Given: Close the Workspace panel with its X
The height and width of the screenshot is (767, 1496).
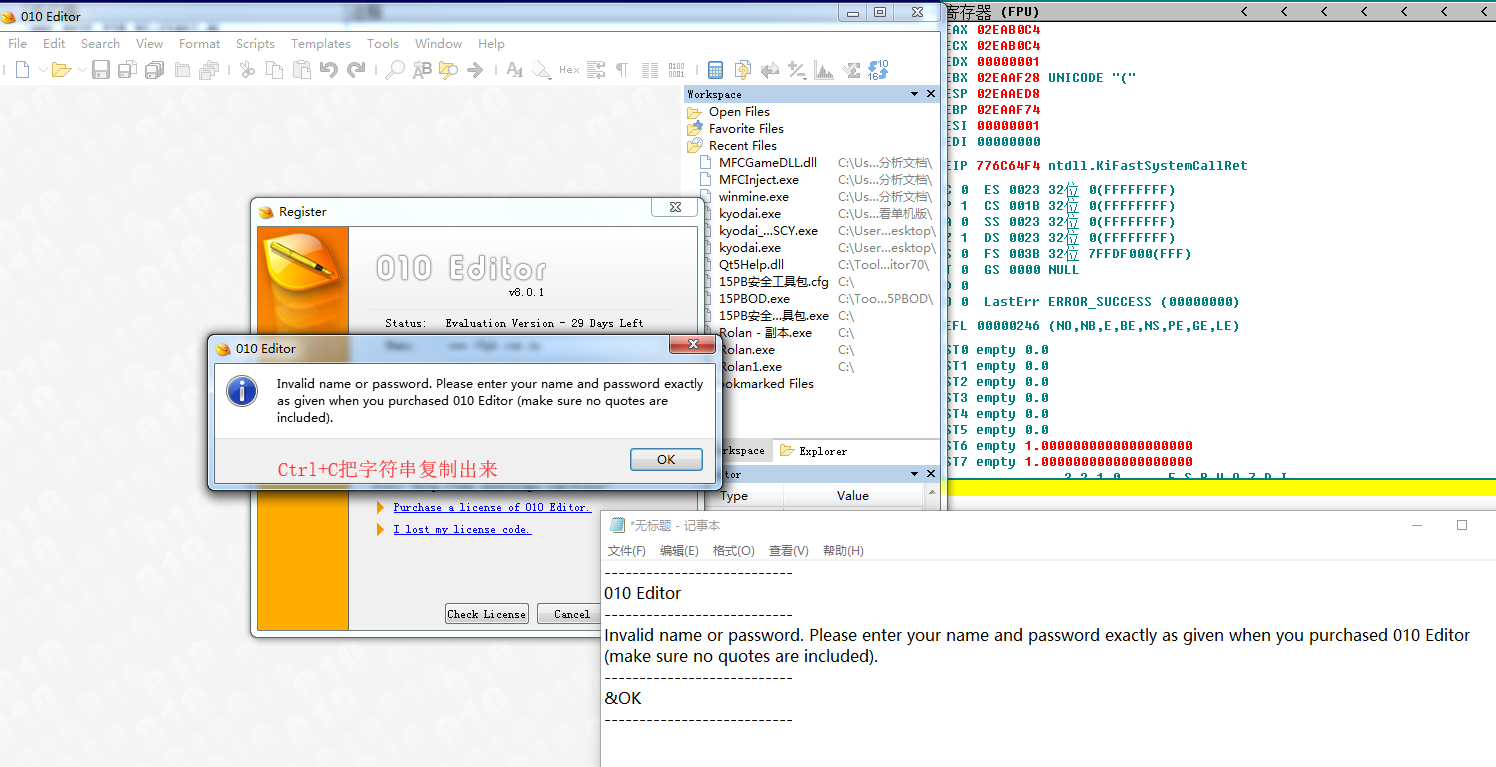Looking at the screenshot, I should (x=930, y=94).
